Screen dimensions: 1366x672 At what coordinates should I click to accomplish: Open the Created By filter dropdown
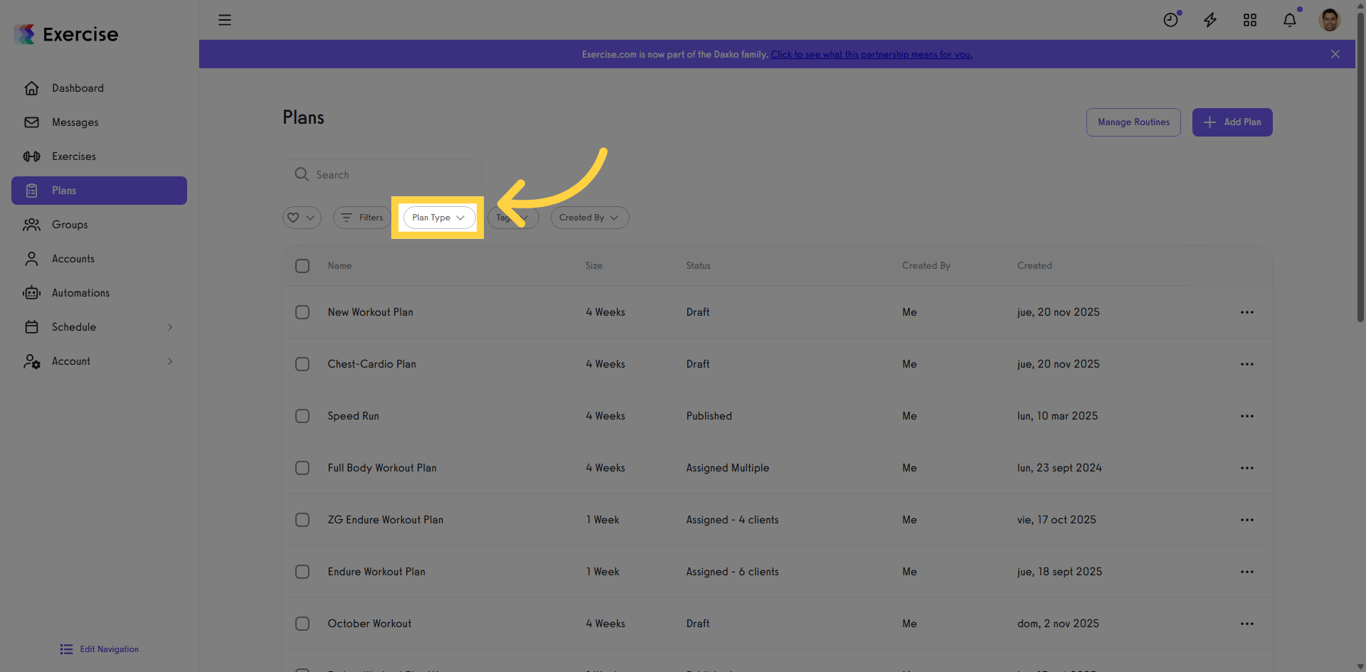[x=589, y=217]
